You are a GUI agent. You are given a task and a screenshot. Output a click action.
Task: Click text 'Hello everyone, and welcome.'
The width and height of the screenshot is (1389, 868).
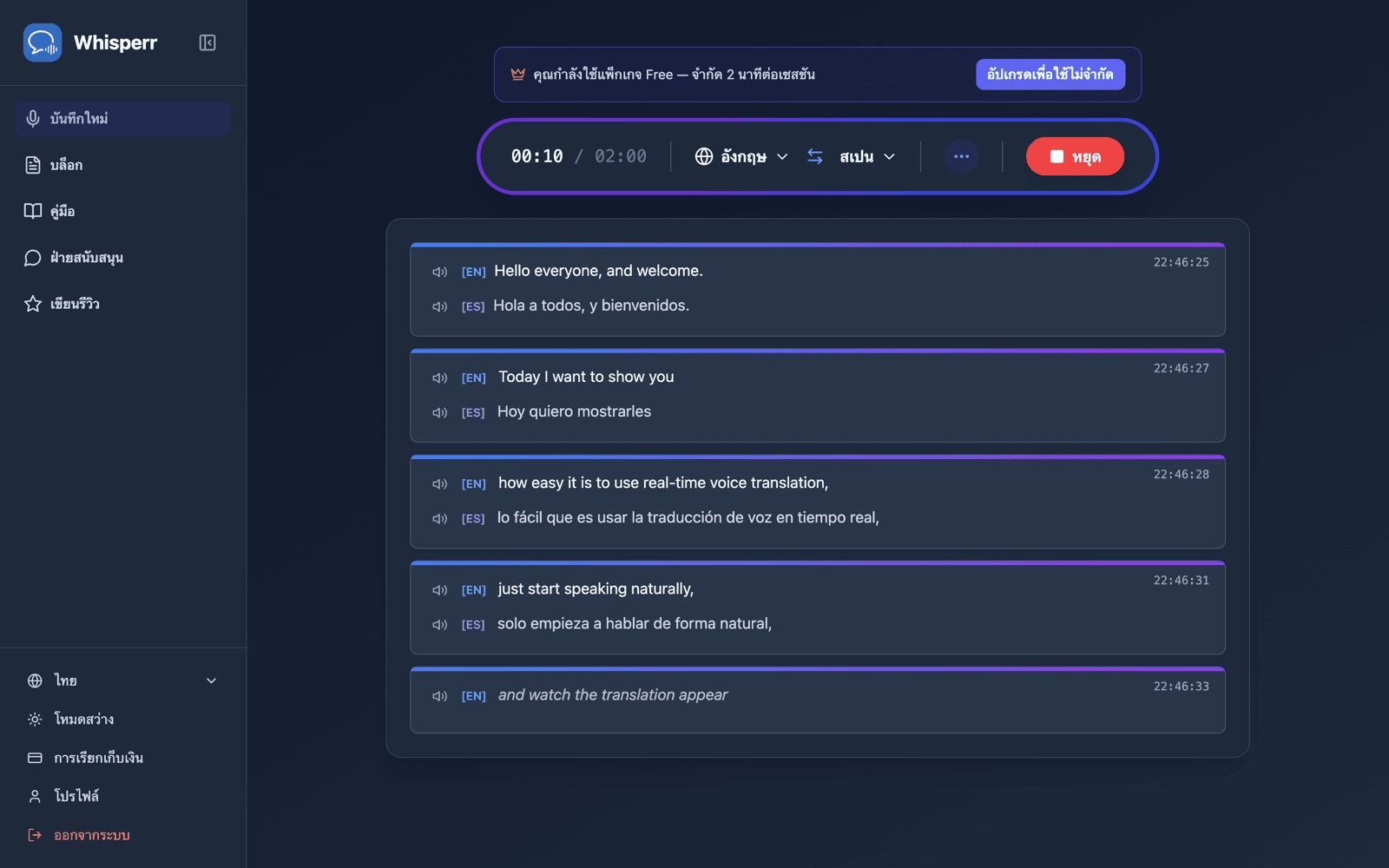point(598,271)
